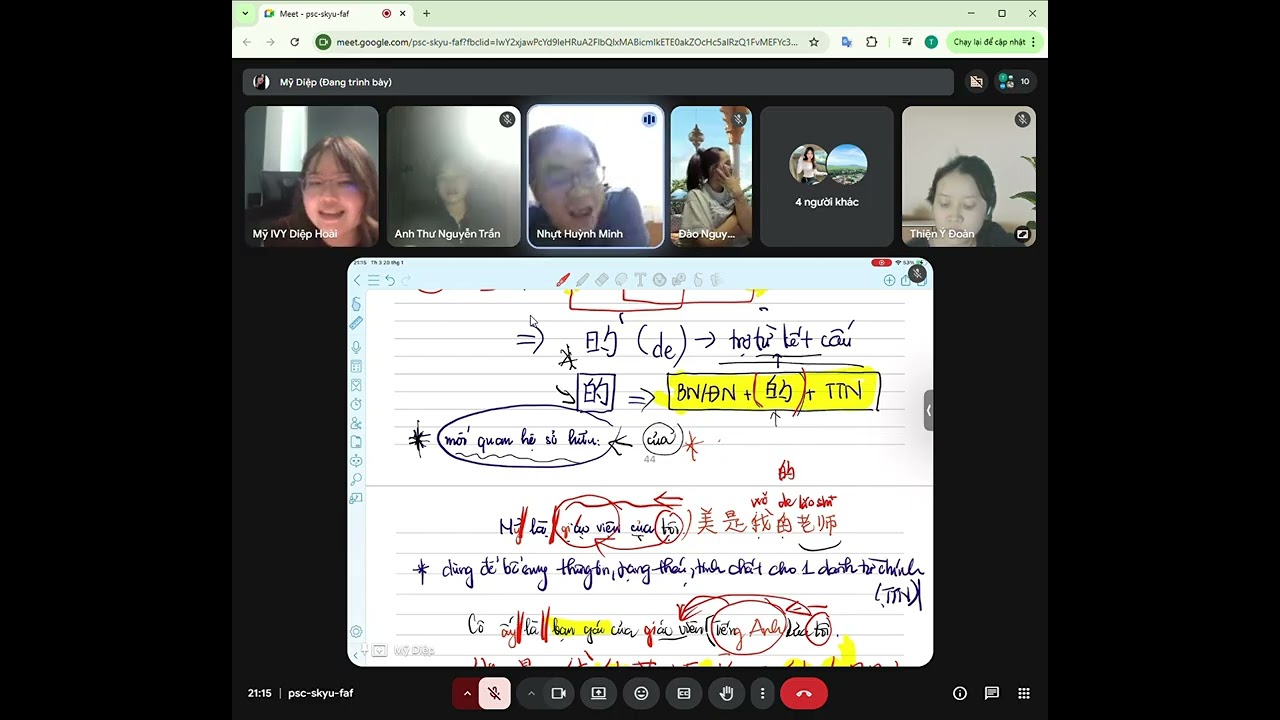Open the Chrome extensions puzzle icon
1280x720 pixels.
click(x=872, y=42)
